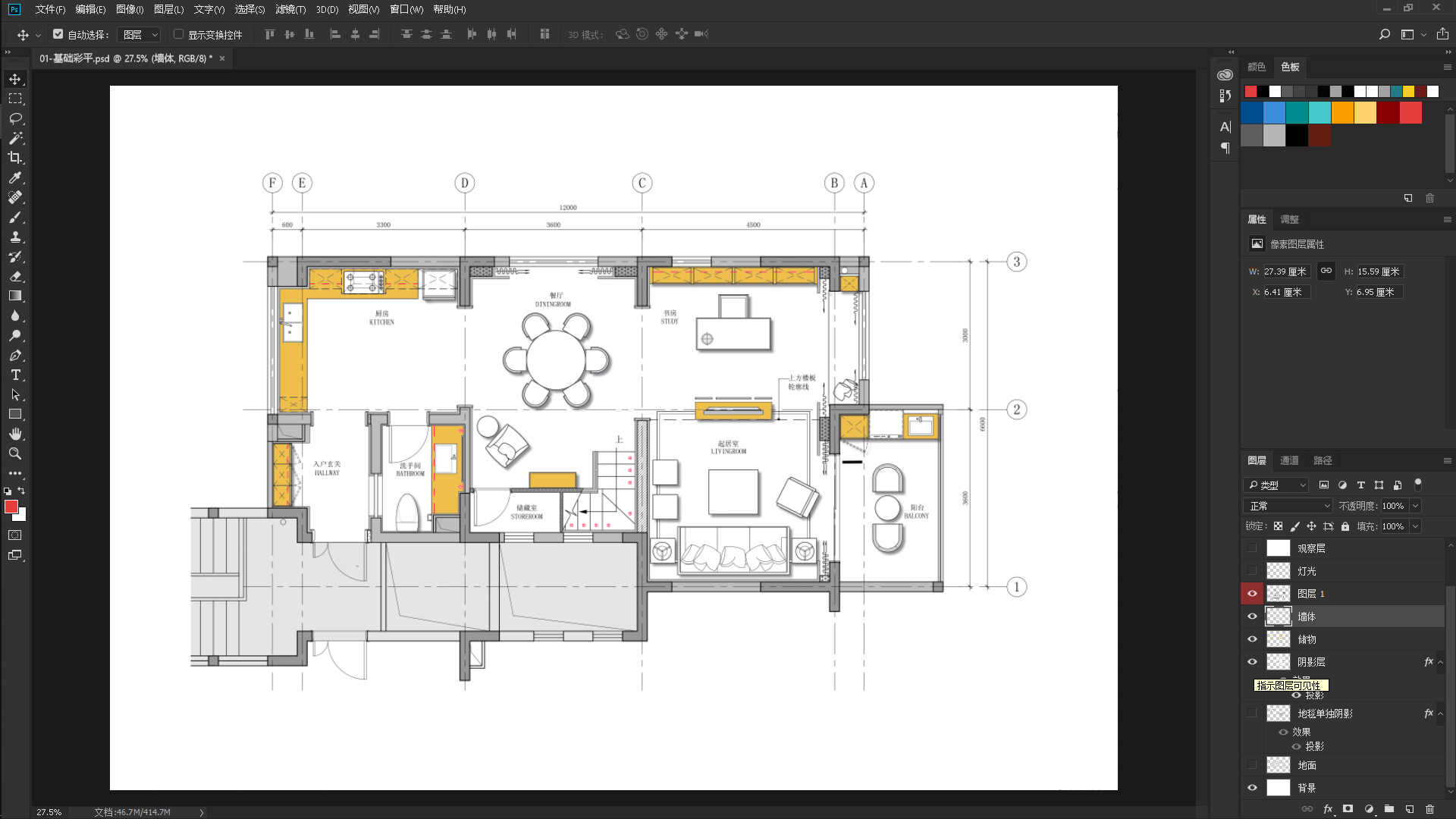
Task: Enable the 显示变换控件 checkbox
Action: pos(179,34)
